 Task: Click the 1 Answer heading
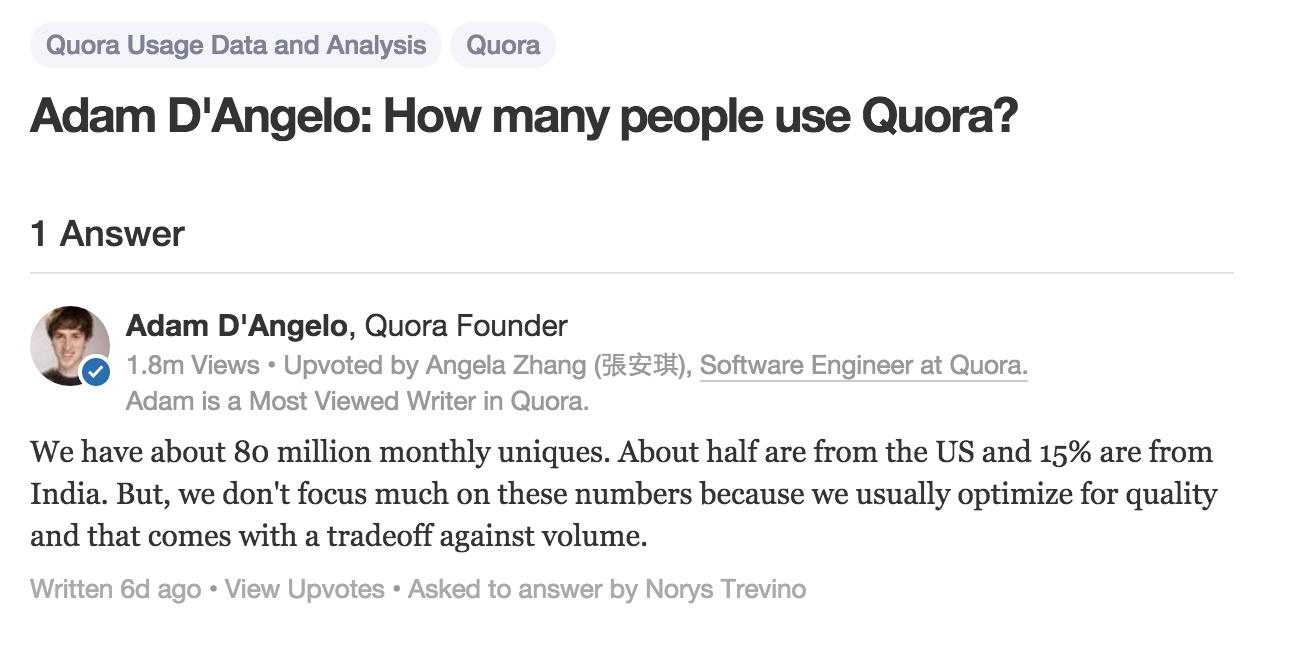pyautogui.click(x=108, y=234)
